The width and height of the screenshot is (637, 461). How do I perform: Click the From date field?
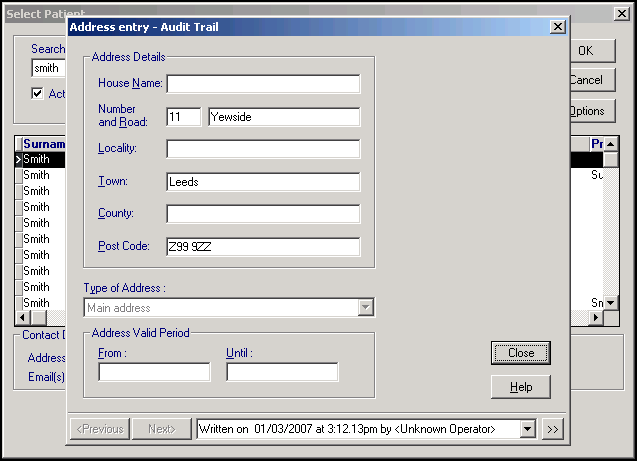(x=155, y=372)
